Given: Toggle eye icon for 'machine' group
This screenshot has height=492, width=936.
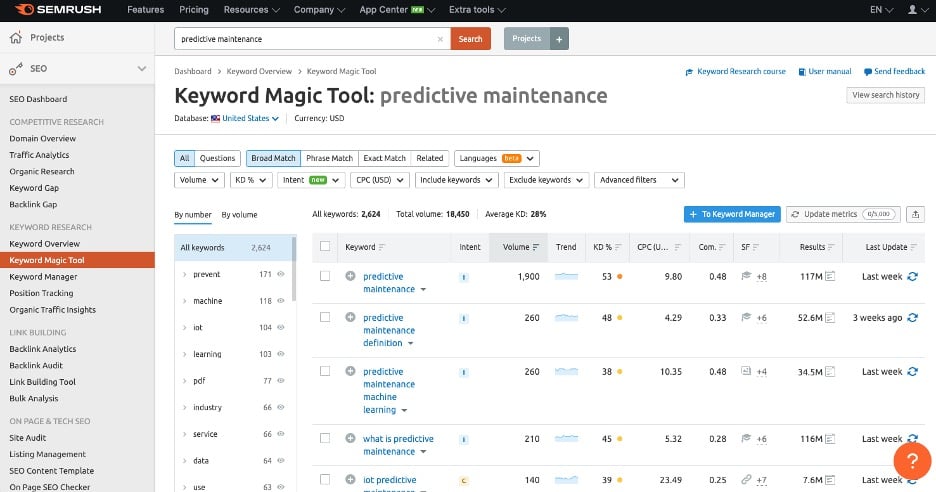Looking at the screenshot, I should tap(281, 301).
